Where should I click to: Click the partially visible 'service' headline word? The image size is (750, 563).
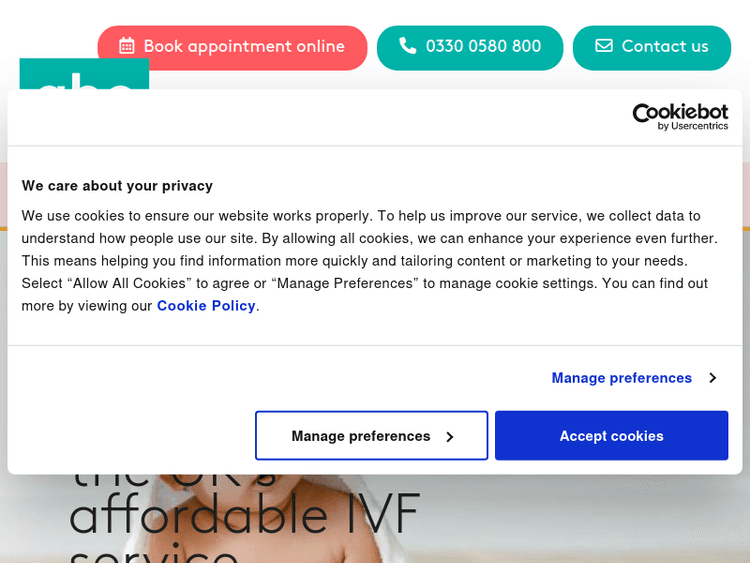click(x=154, y=554)
